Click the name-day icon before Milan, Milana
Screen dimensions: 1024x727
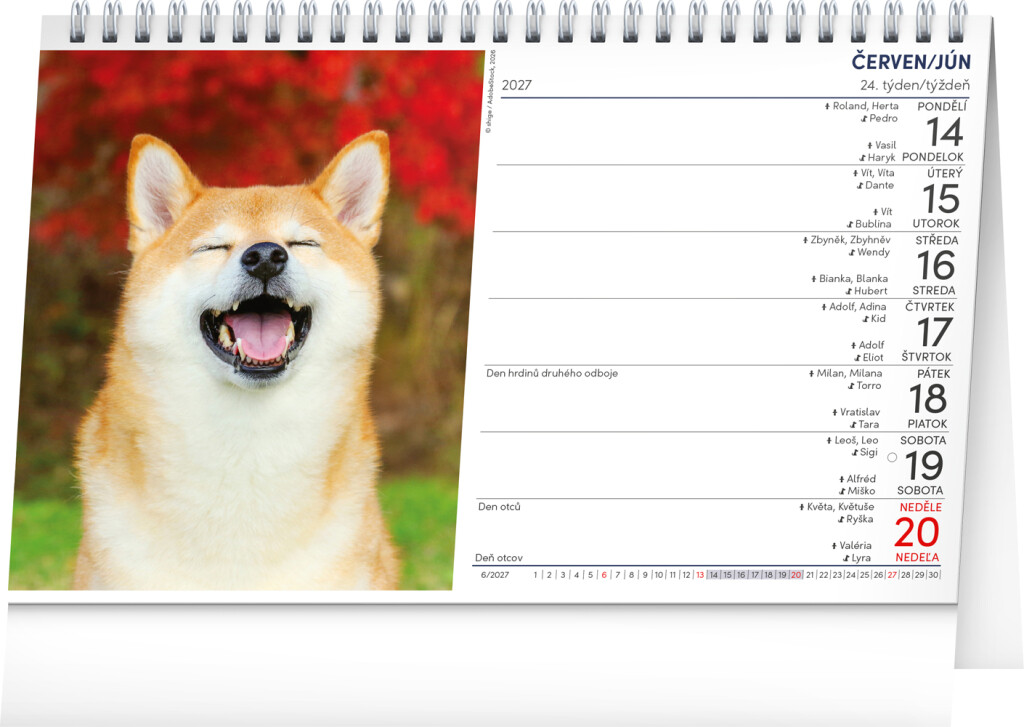812,374
